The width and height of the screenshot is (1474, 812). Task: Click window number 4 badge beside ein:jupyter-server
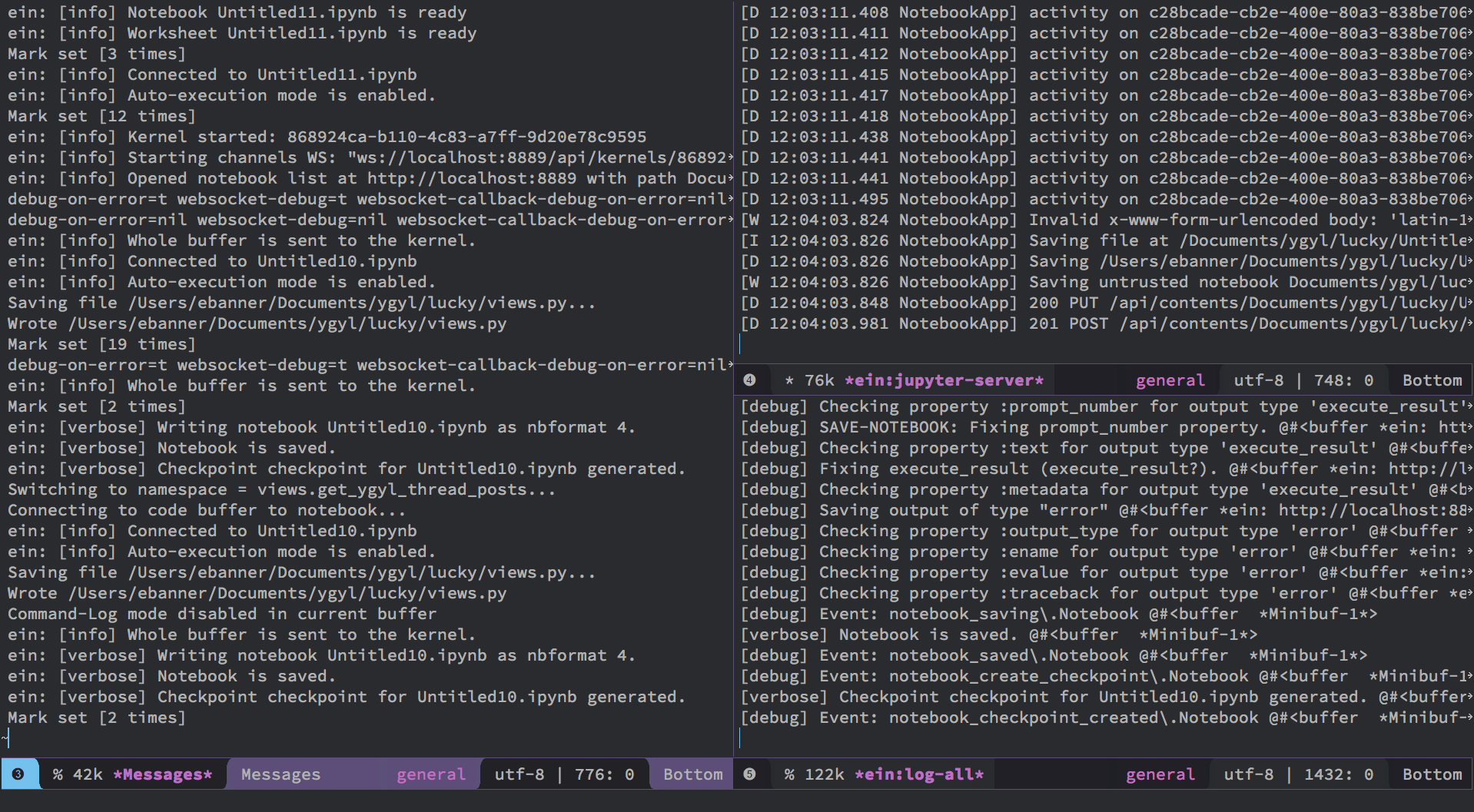(x=750, y=380)
